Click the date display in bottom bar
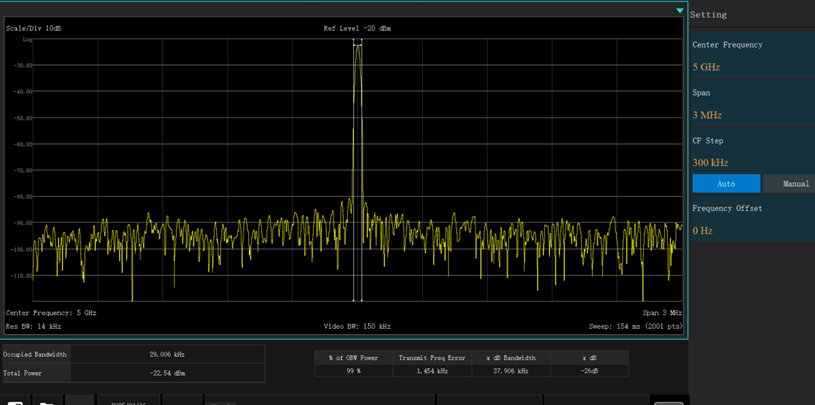Image resolution: width=815 pixels, height=405 pixels. tap(129, 402)
